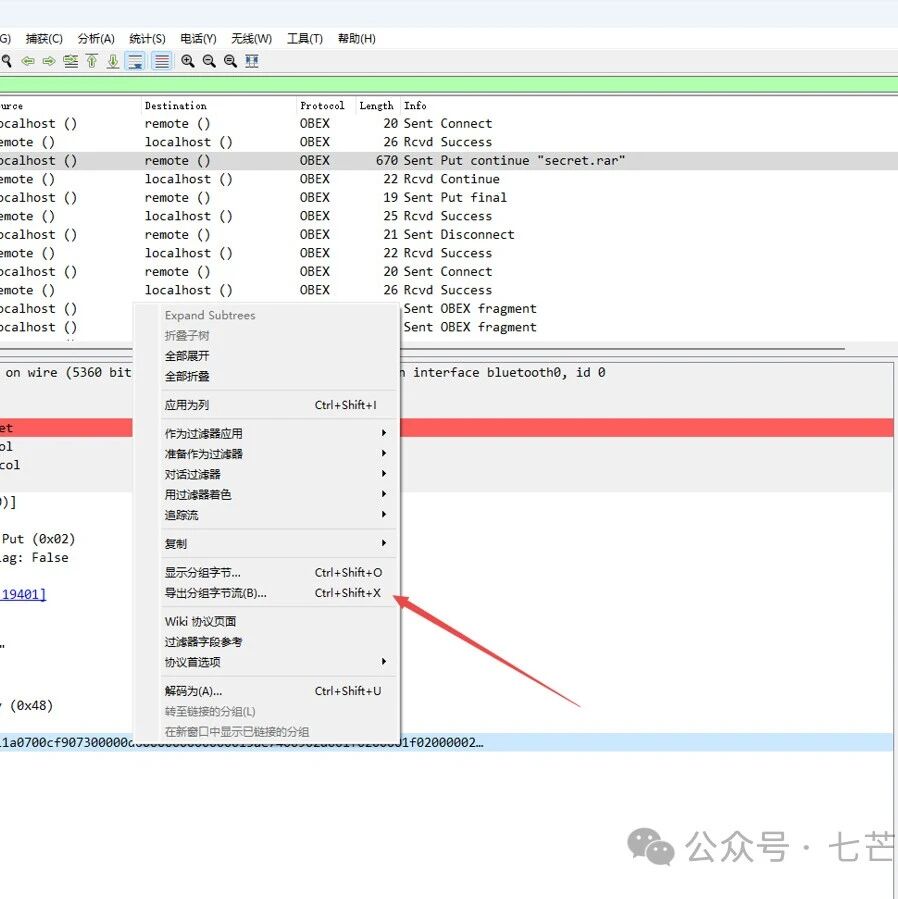This screenshot has width=898, height=899.
Task: Choose 显示分组字节... menu entry
Action: [266, 572]
